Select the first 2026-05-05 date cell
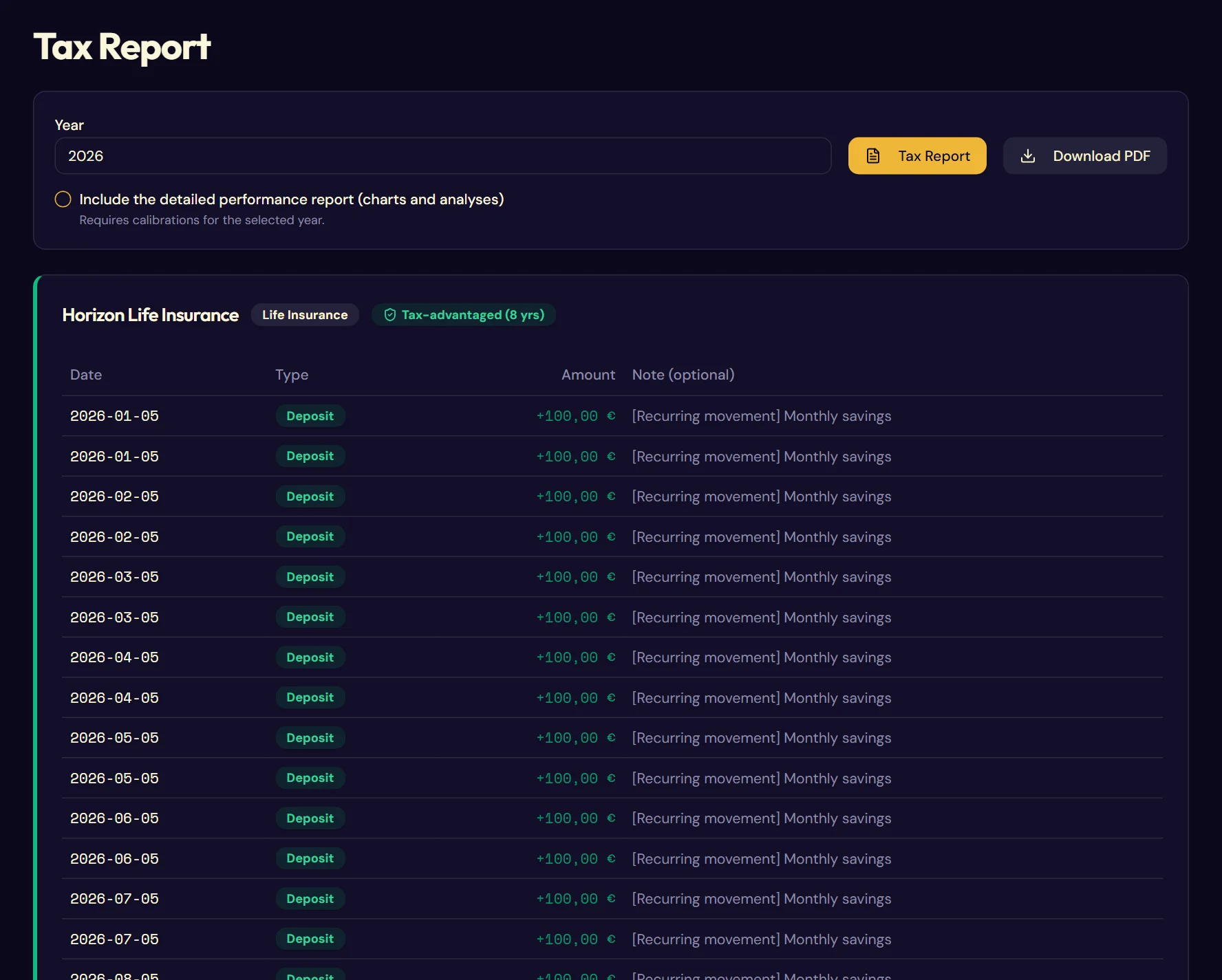The height and width of the screenshot is (980, 1222). tap(114, 738)
